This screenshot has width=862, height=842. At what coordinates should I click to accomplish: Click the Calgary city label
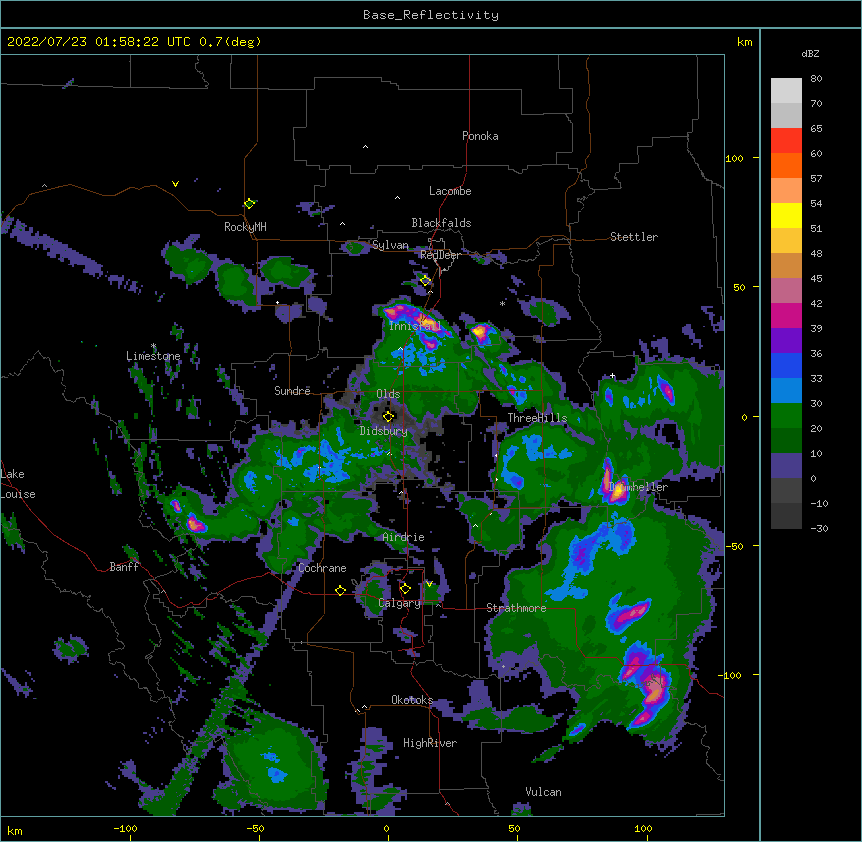point(400,603)
